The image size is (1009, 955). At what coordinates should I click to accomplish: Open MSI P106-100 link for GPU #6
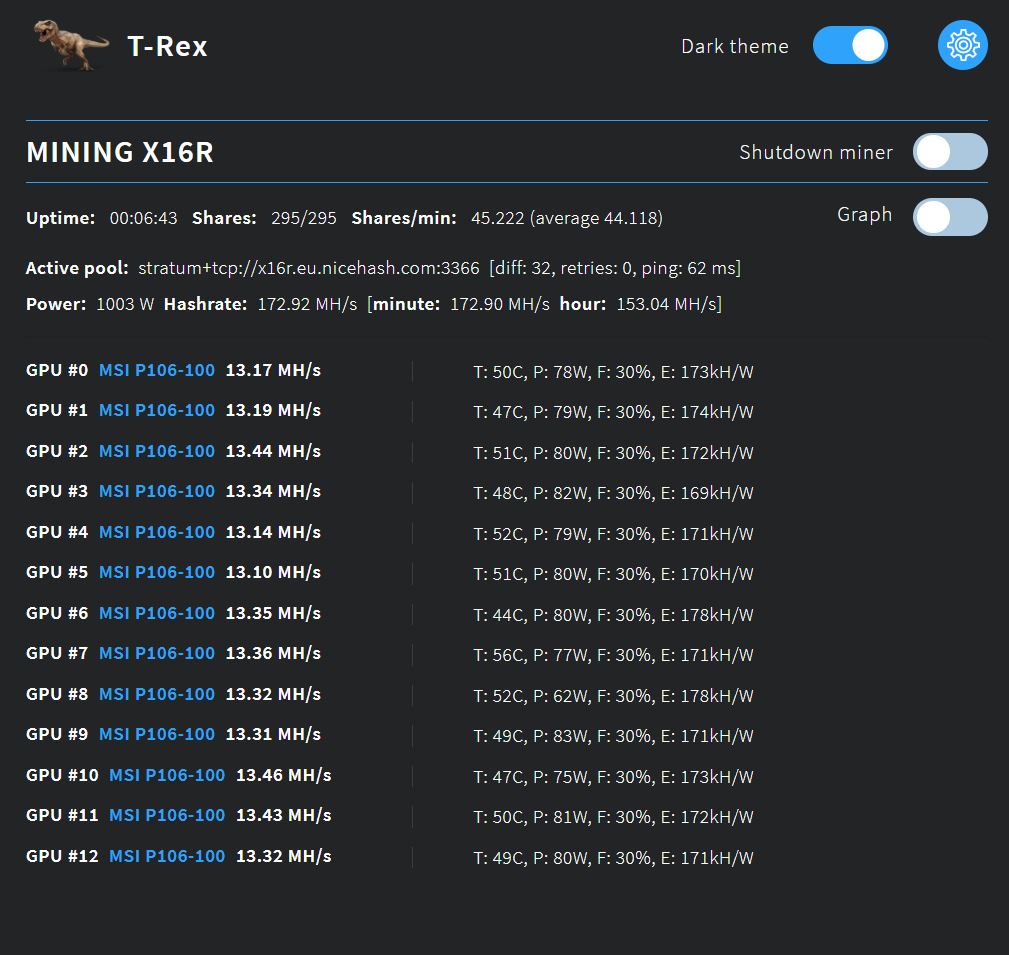point(156,614)
